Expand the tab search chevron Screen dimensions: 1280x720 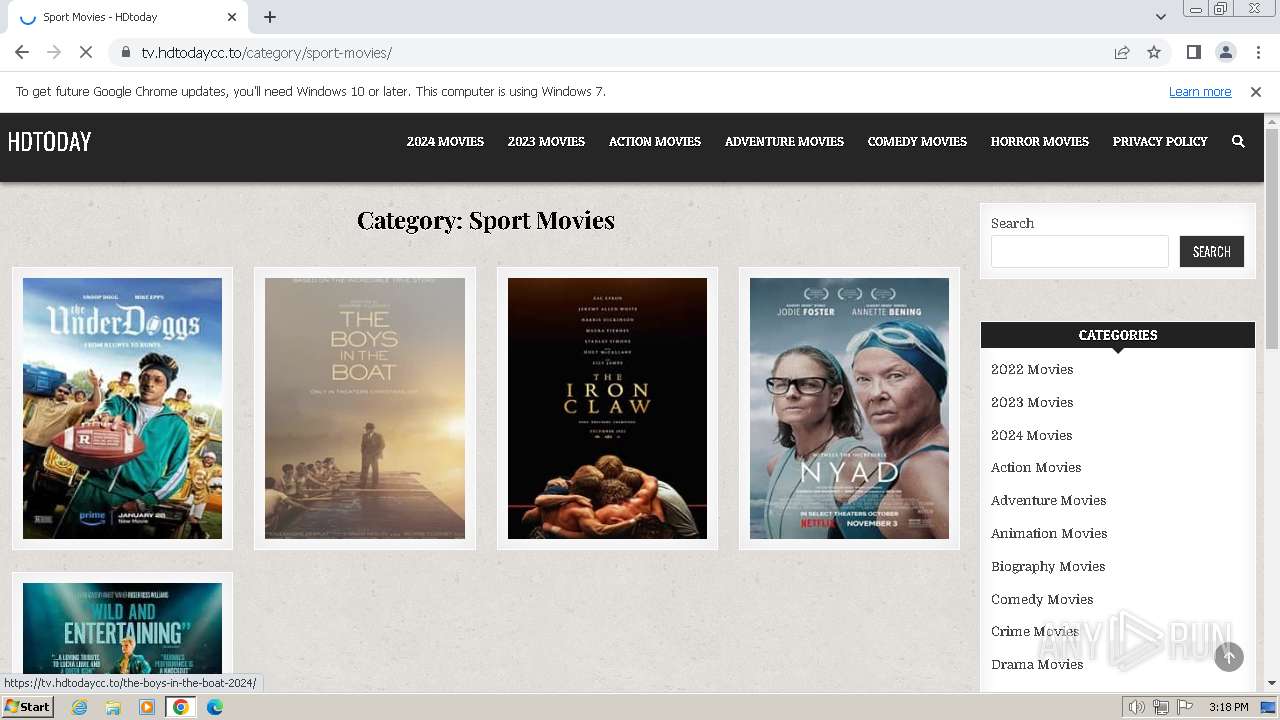click(x=1160, y=17)
